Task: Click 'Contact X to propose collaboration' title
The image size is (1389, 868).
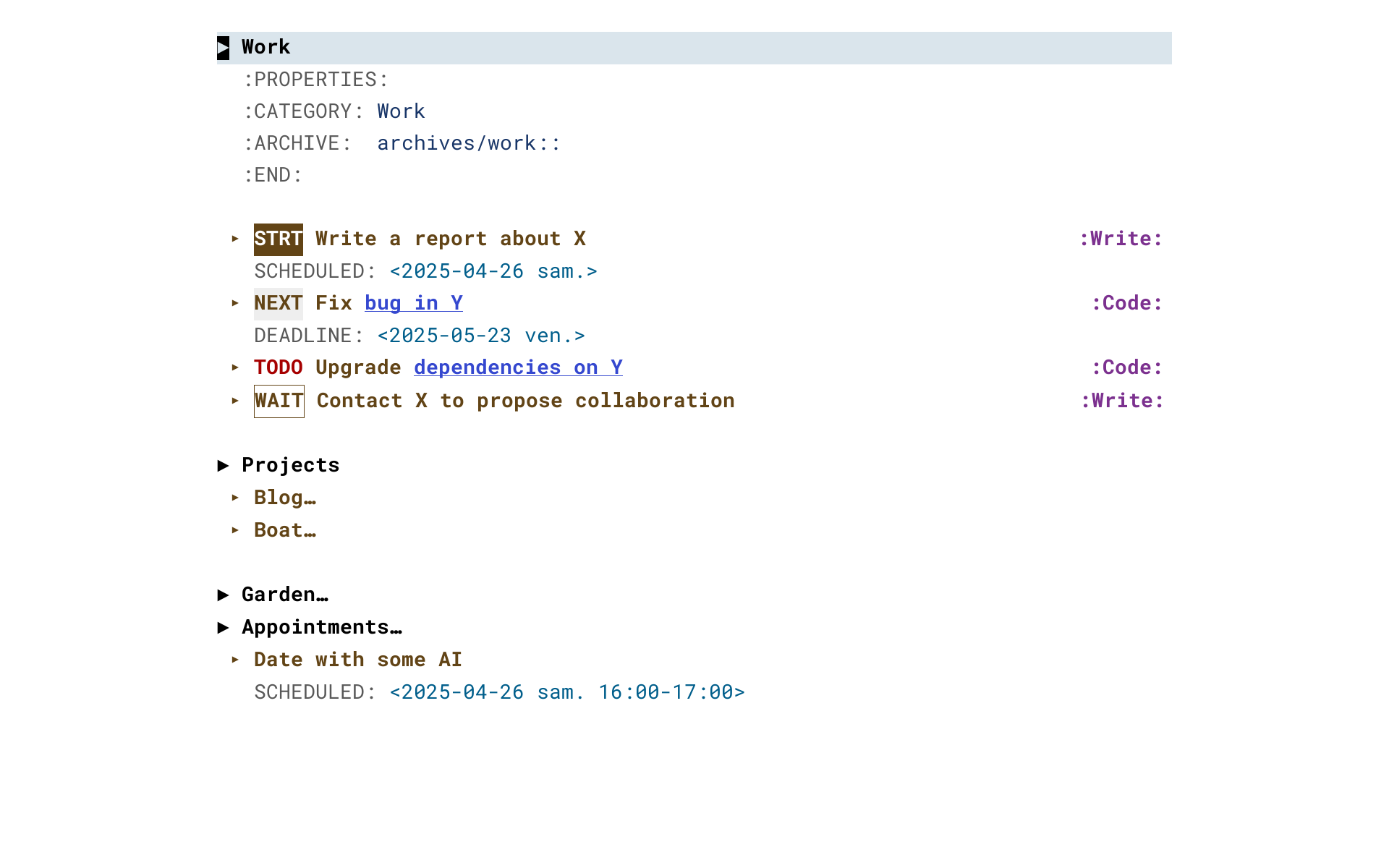Action: [x=526, y=401]
